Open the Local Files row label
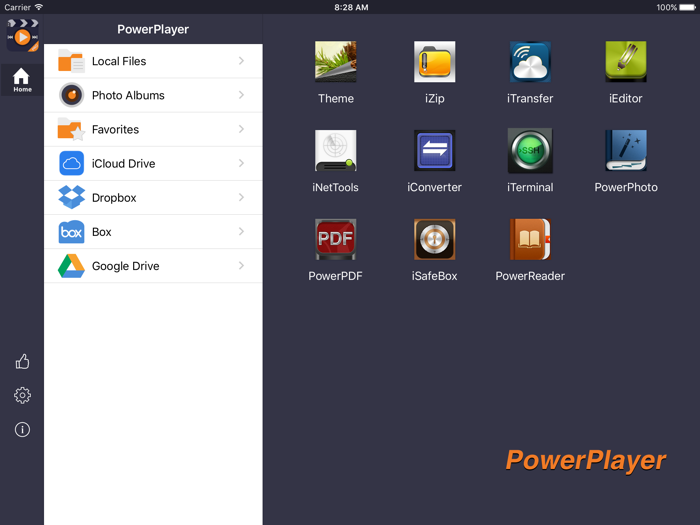This screenshot has height=525, width=700. coord(119,61)
